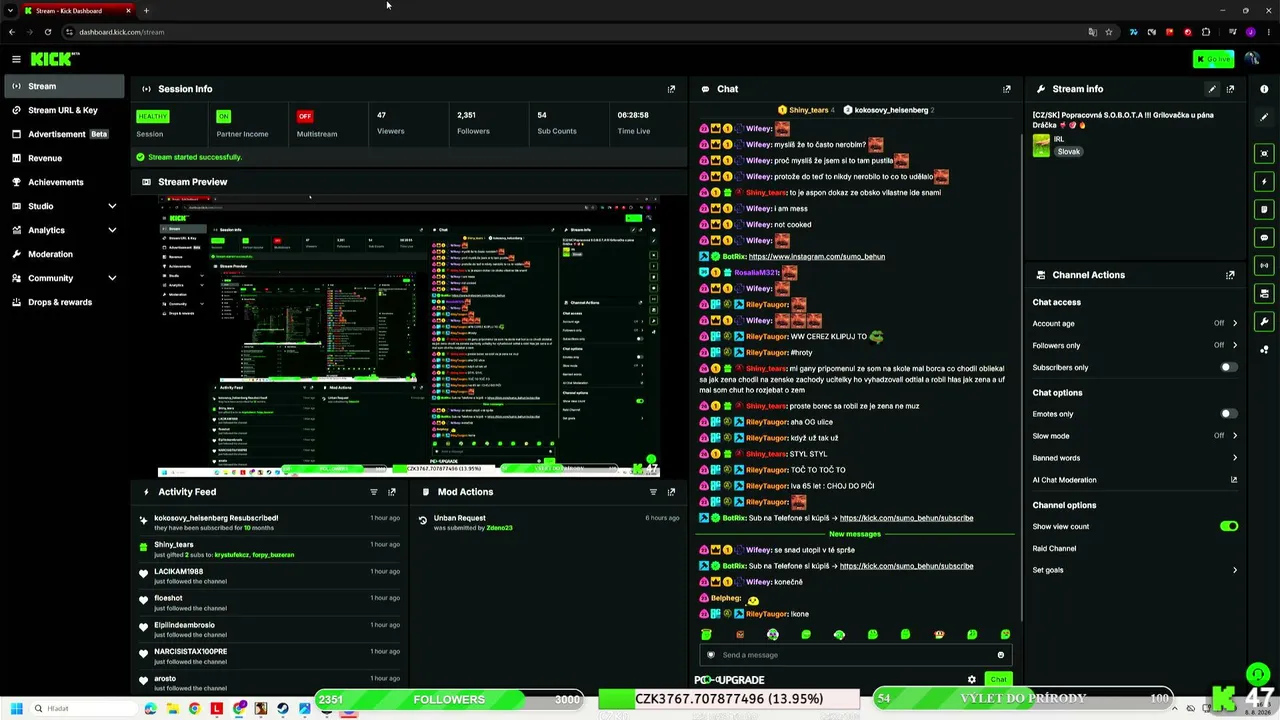Pop out the Session Info panel
The height and width of the screenshot is (720, 1280).
click(671, 89)
